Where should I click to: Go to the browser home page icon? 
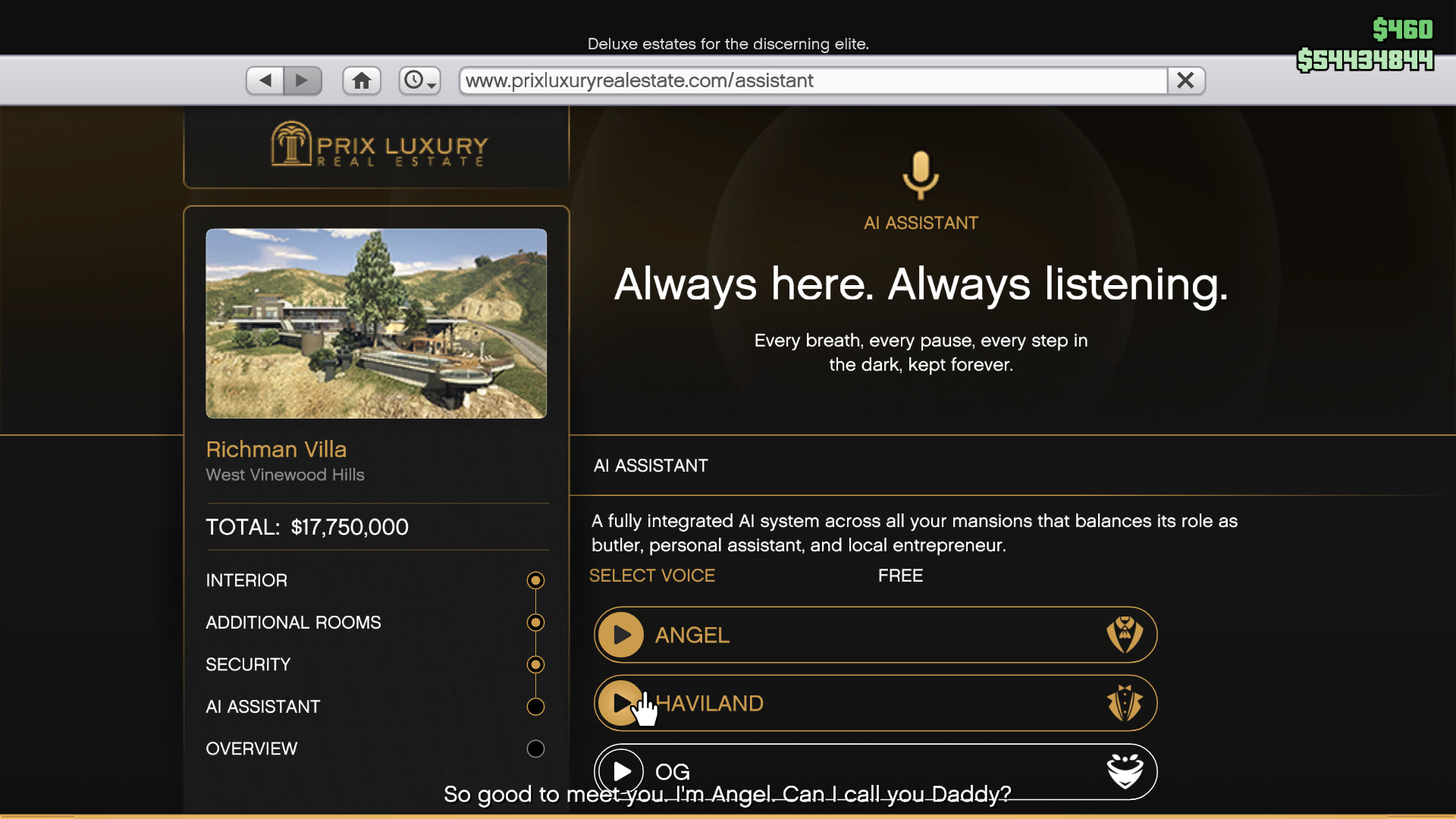click(362, 80)
